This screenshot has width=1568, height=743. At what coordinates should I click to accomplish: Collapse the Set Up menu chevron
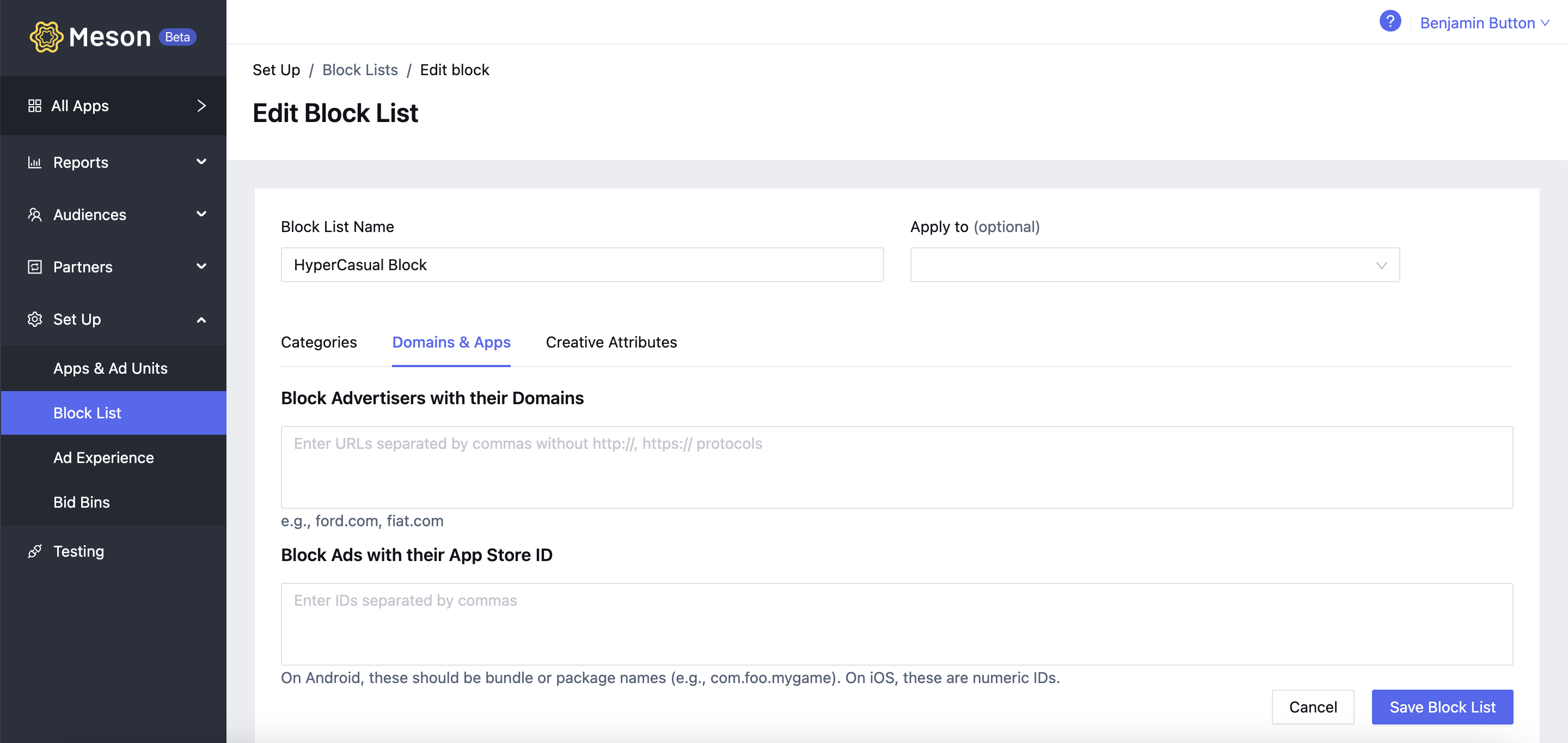pyautogui.click(x=201, y=320)
